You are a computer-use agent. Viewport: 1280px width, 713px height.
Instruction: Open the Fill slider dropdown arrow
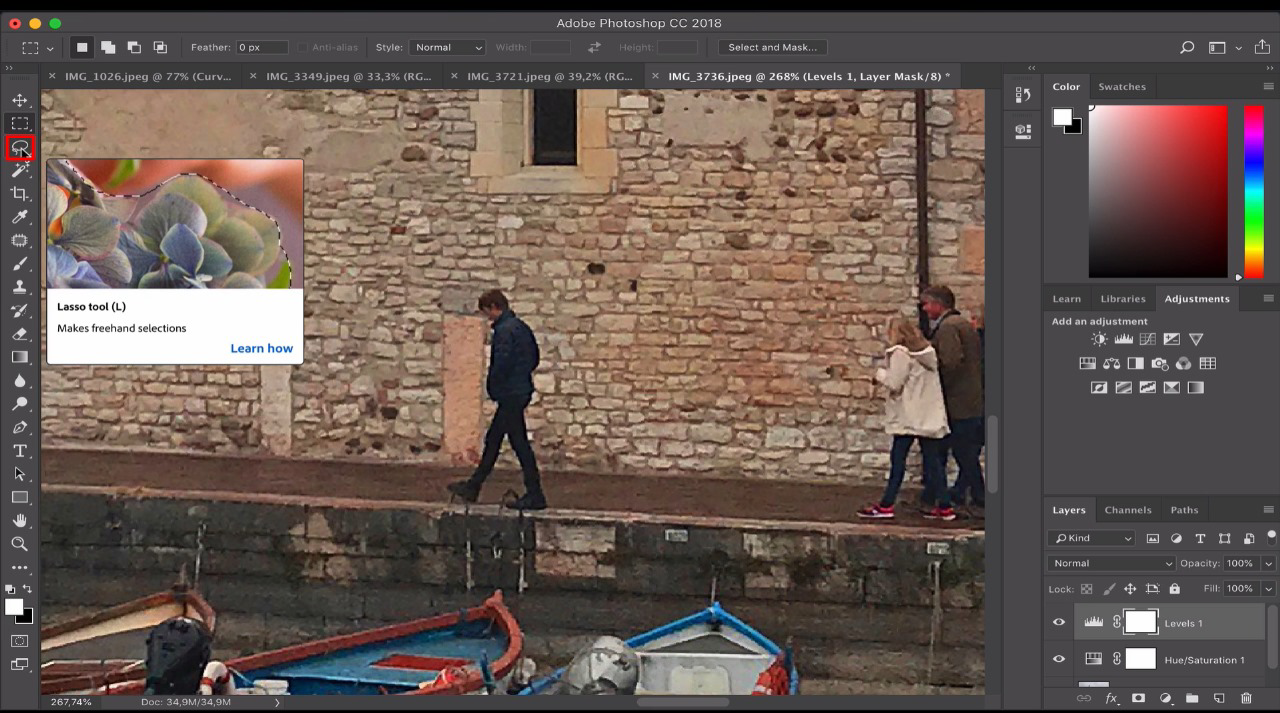pos(1268,589)
